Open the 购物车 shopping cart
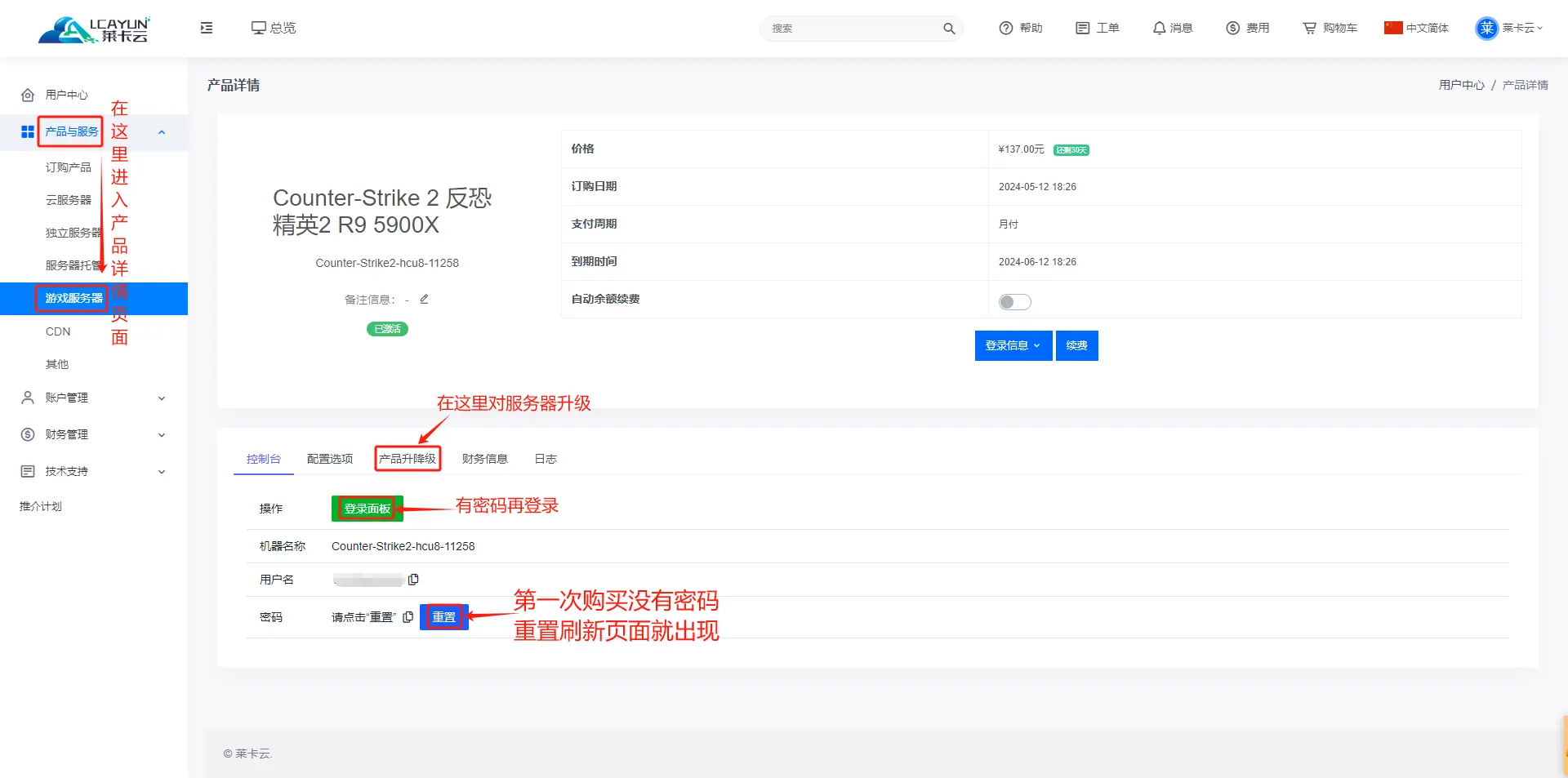This screenshot has height=778, width=1568. pos(1330,28)
